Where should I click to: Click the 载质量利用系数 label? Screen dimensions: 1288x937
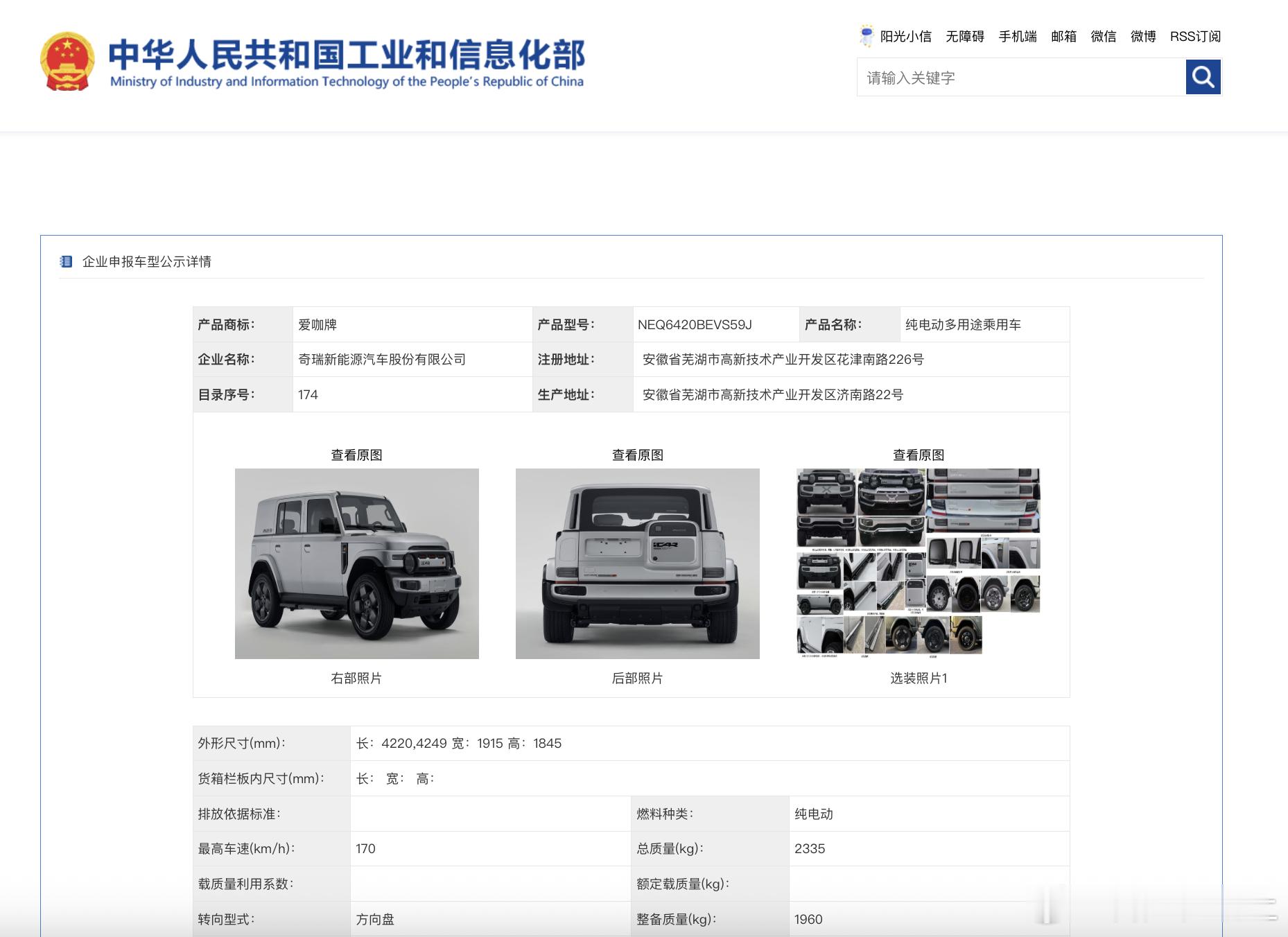tap(246, 884)
